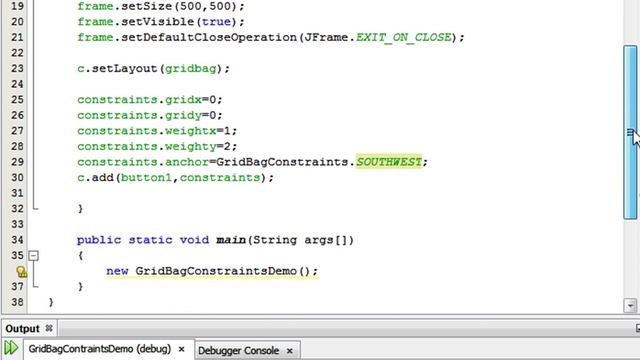640x360 pixels.
Task: Click the highlighted SOUTHWEST constant
Action: 389,162
